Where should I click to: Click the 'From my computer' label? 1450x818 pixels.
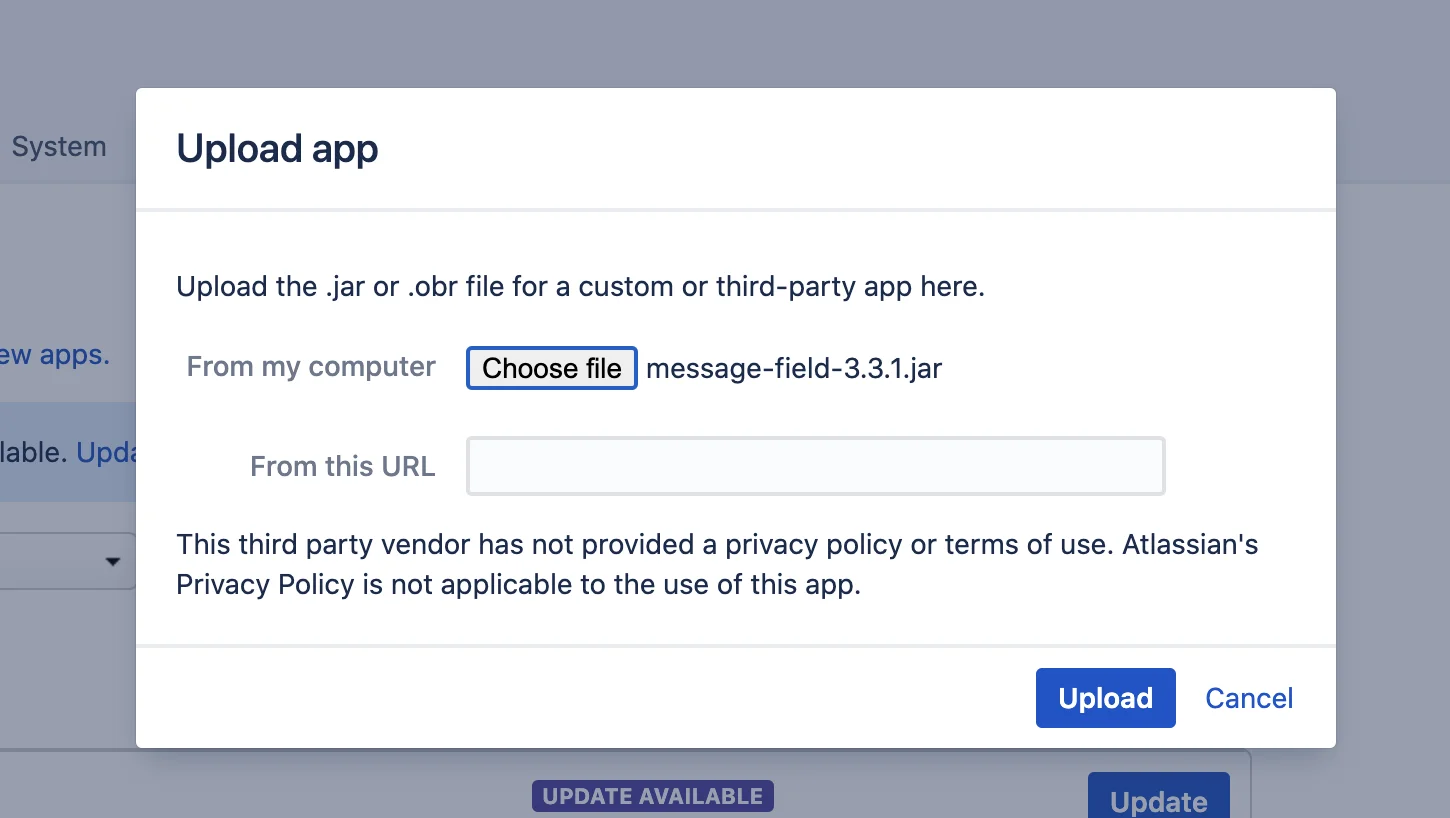(311, 367)
